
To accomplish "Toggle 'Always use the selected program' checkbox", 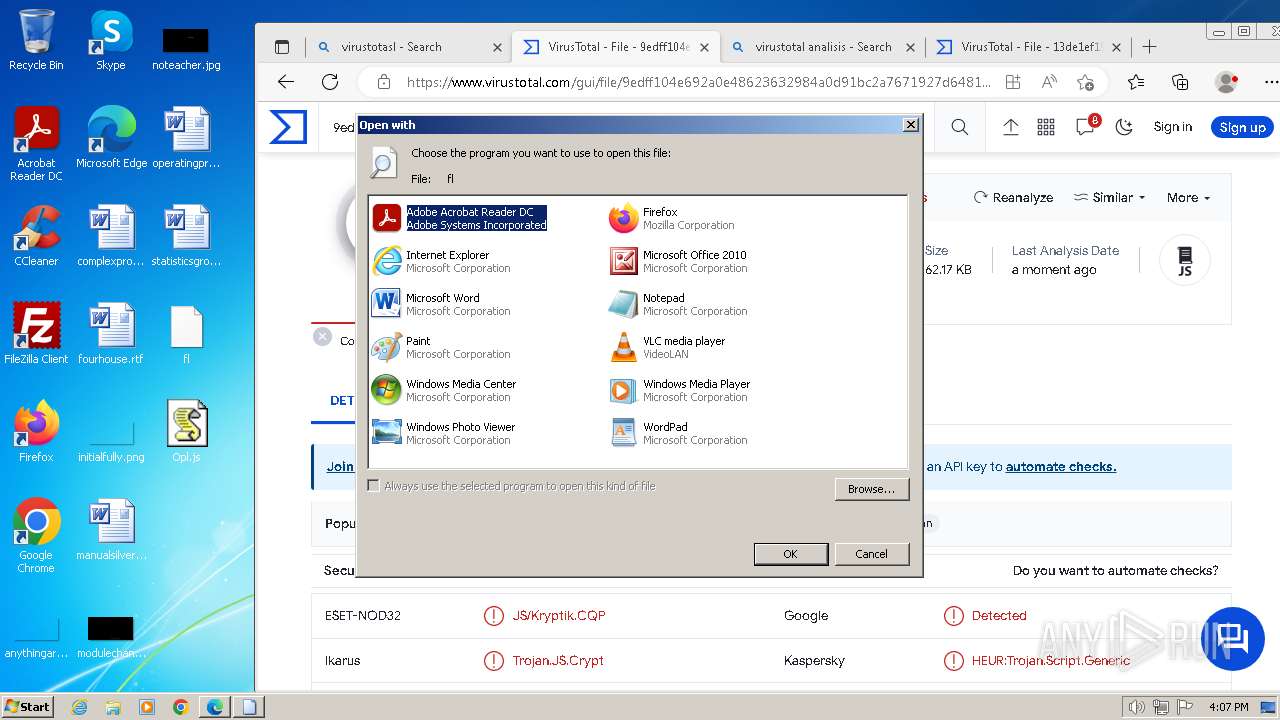I will [x=373, y=486].
